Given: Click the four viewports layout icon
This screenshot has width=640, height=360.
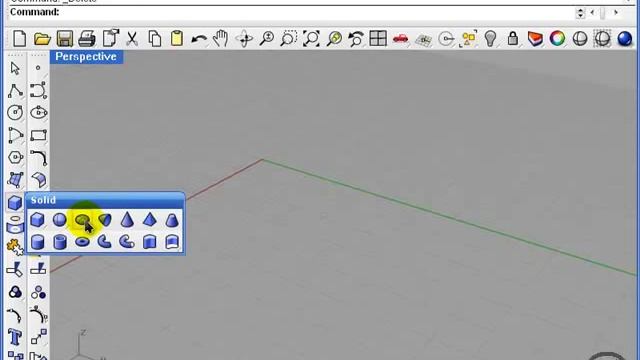Looking at the screenshot, I should [x=378, y=39].
